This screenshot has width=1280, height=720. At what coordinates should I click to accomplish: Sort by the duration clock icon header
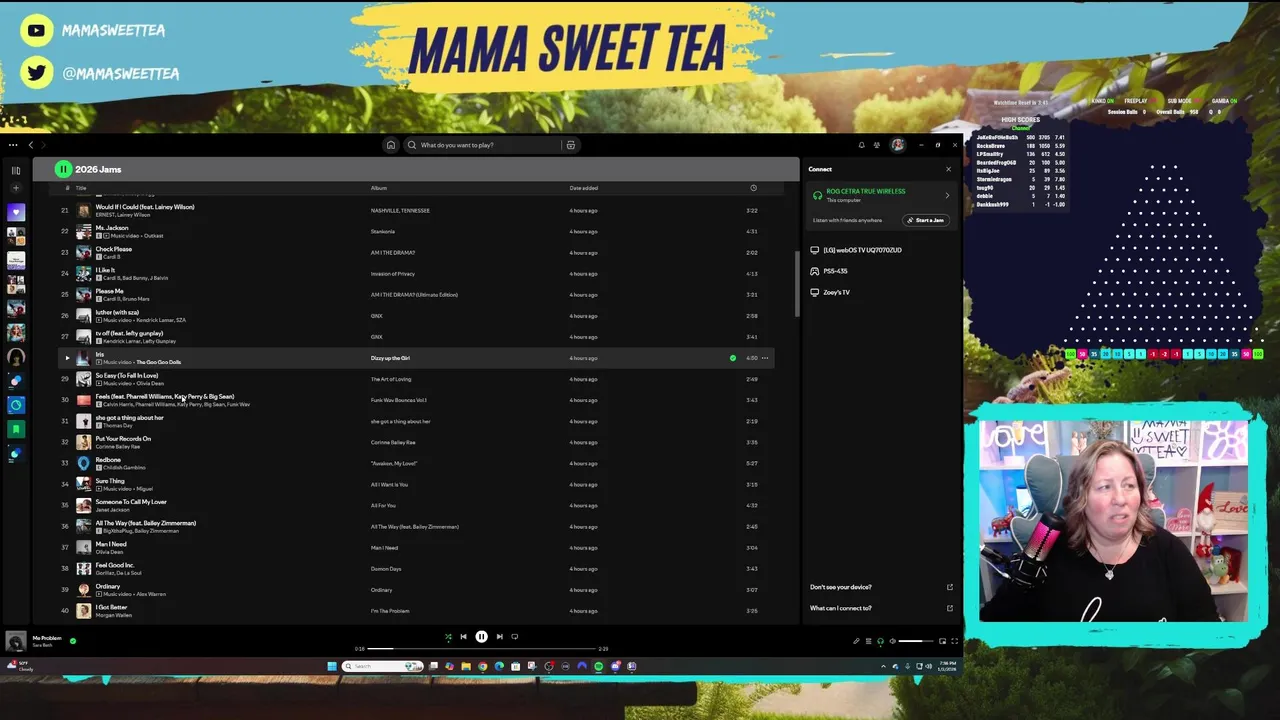click(x=753, y=188)
